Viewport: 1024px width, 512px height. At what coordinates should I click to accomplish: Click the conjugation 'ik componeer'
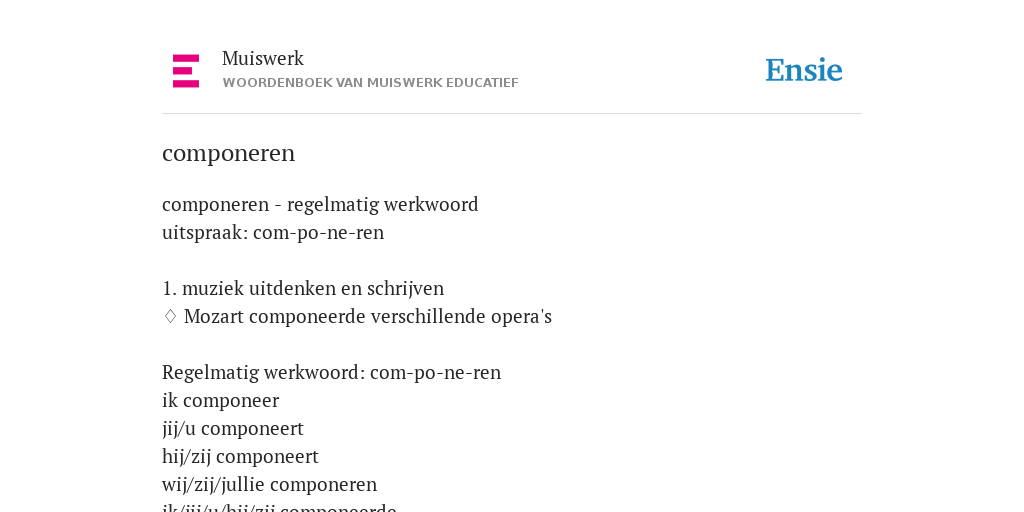pos(221,400)
